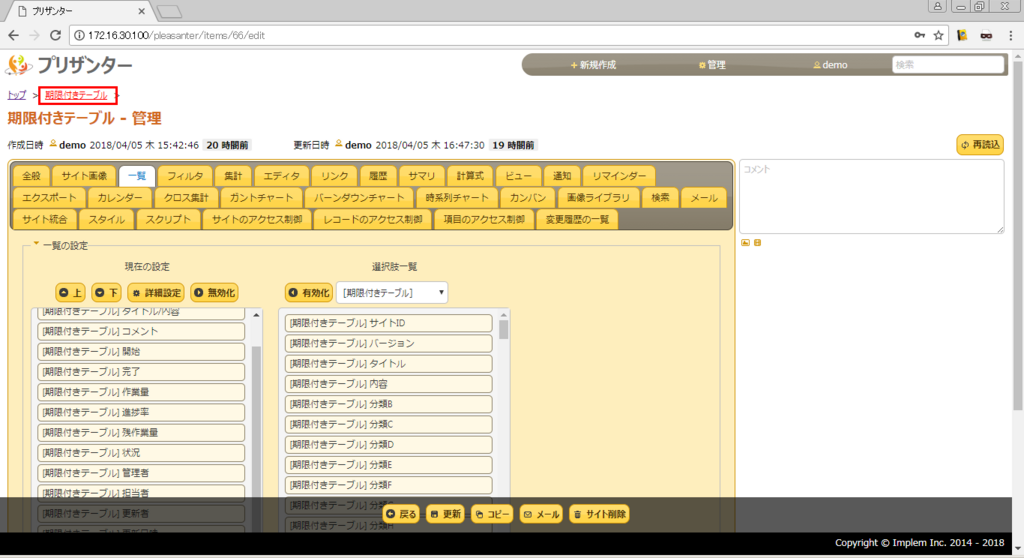1024x558 pixels.
Task: Open the 新規作成 menu
Action: click(593, 65)
